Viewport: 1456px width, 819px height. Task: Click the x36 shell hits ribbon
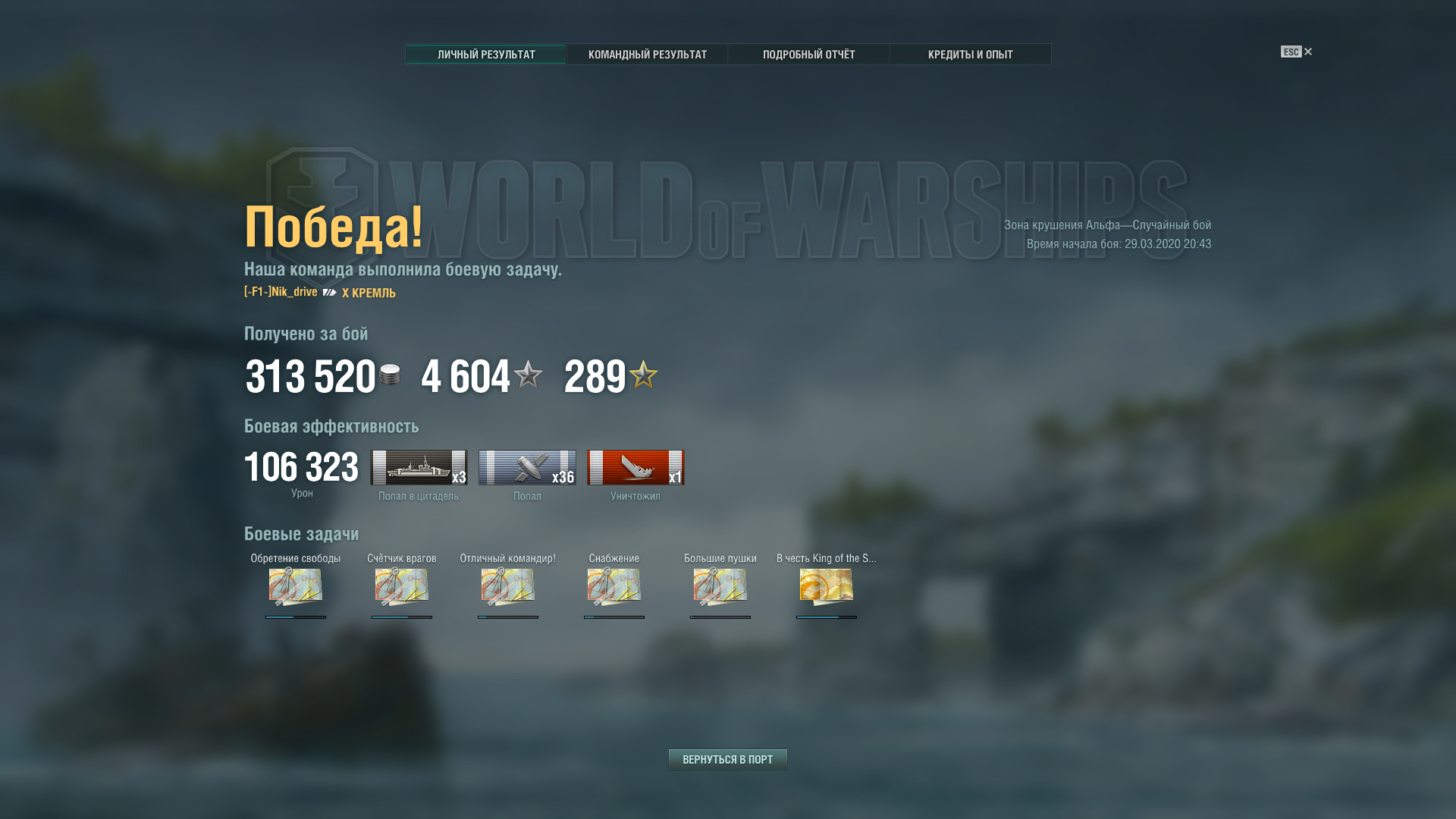527,467
